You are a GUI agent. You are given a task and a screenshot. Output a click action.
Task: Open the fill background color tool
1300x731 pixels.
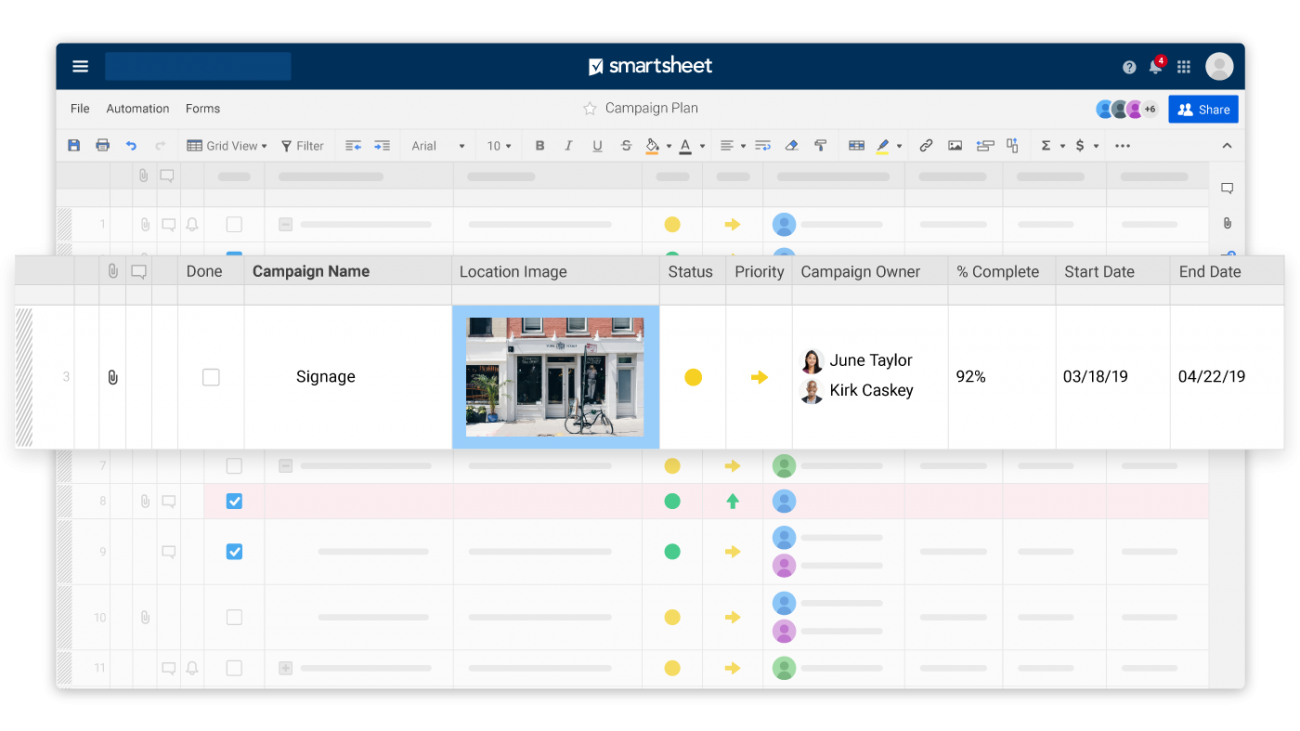pos(653,145)
